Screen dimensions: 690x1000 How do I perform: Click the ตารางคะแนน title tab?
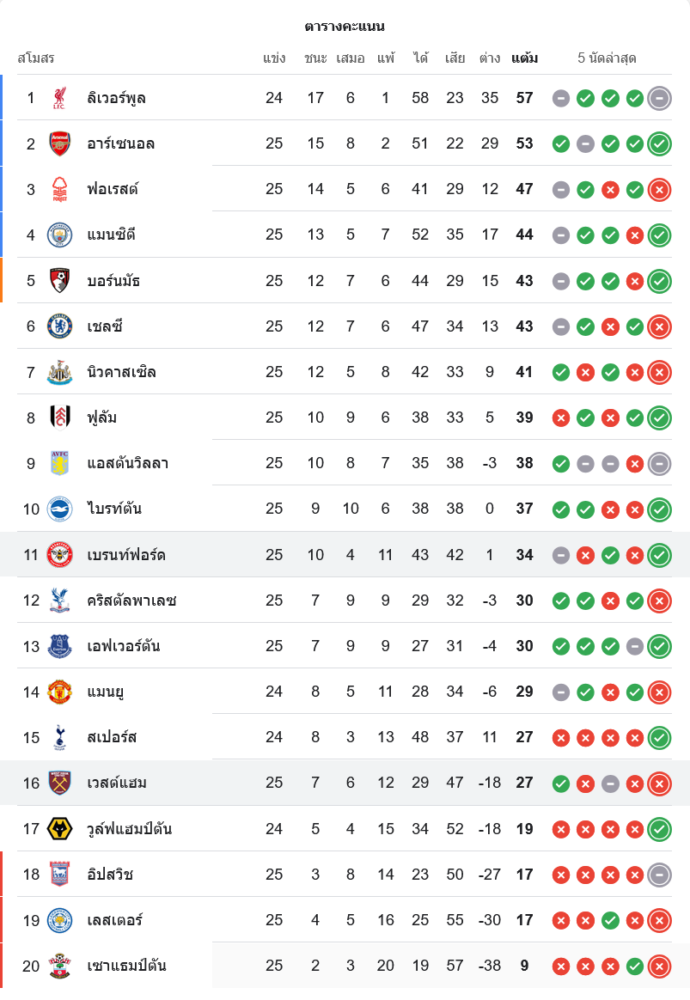click(x=345, y=26)
